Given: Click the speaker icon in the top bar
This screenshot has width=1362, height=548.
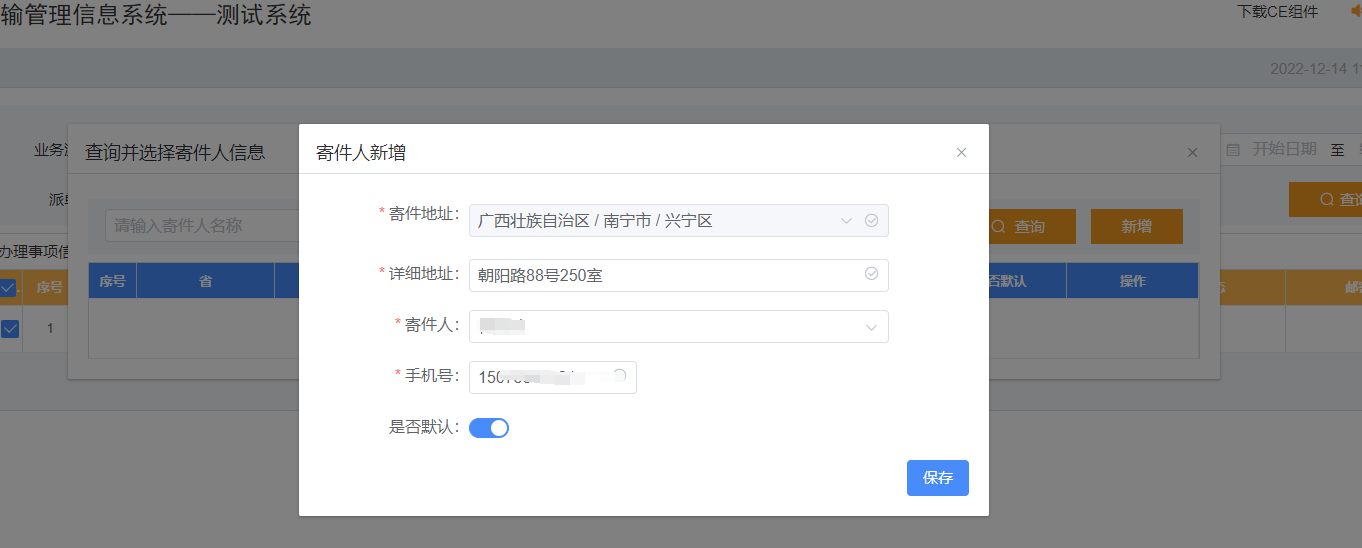Looking at the screenshot, I should coord(1355,12).
